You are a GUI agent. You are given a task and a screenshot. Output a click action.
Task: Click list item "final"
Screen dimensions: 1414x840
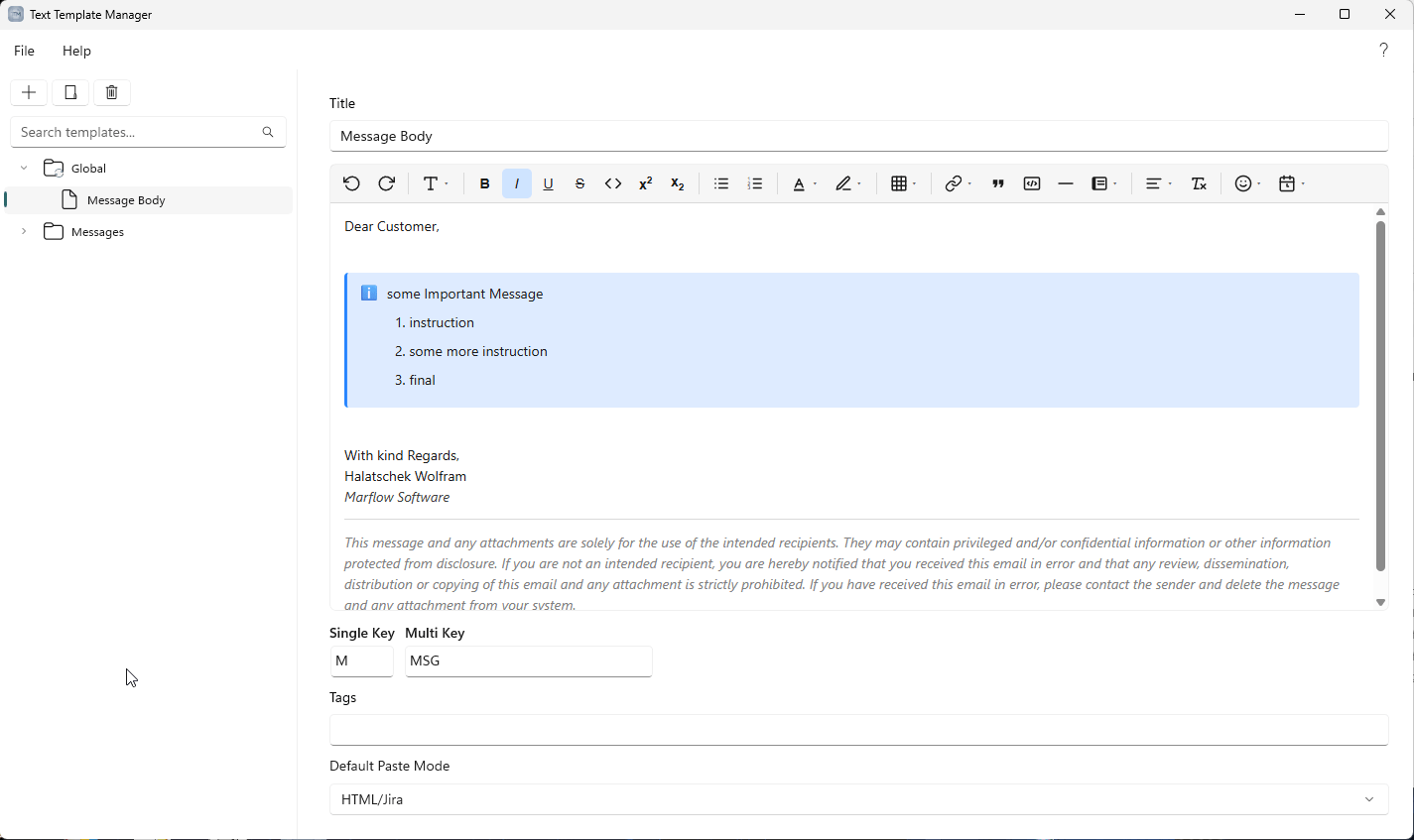coord(423,381)
